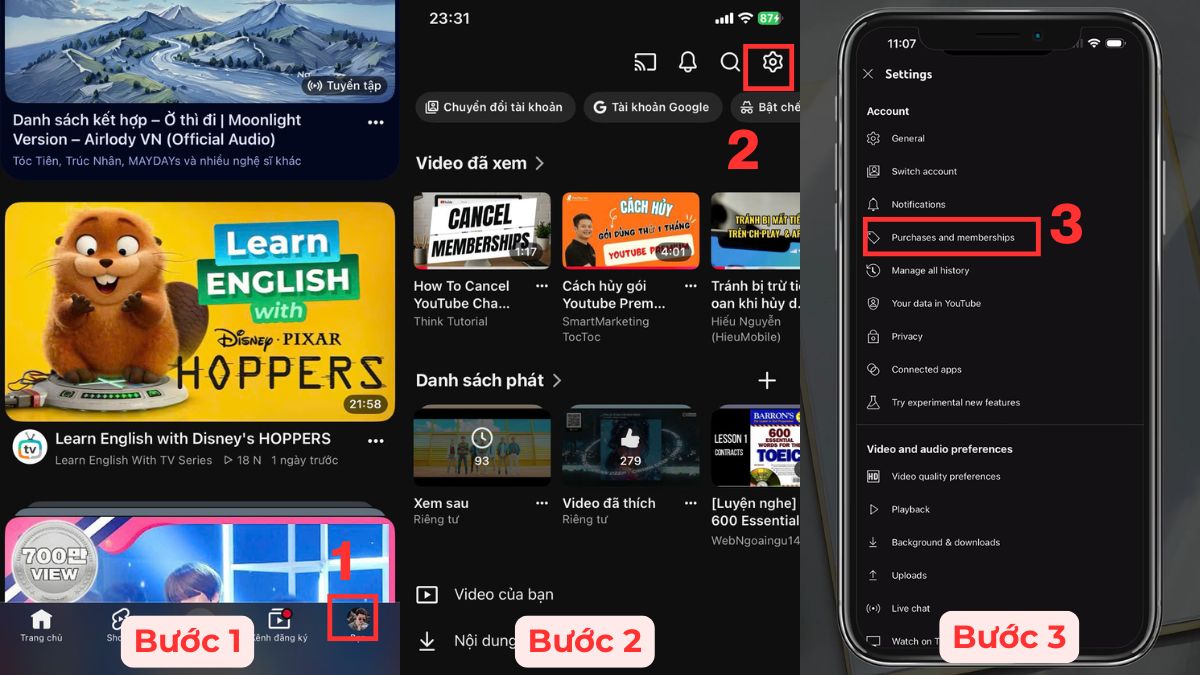The image size is (1200, 675).
Task: Open notifications via the bell icon
Action: [x=687, y=62]
